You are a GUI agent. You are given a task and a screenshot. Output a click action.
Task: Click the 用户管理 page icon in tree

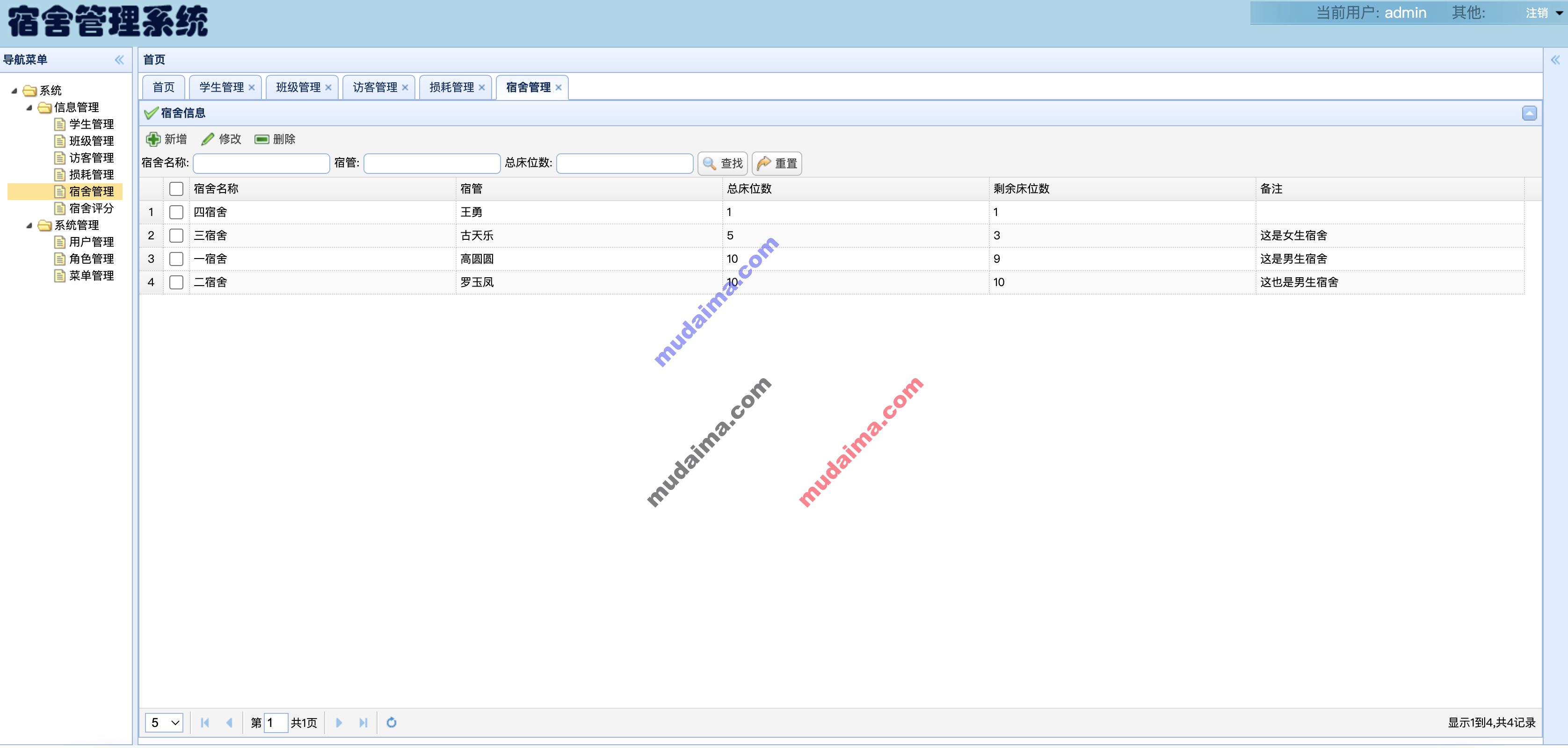point(60,242)
